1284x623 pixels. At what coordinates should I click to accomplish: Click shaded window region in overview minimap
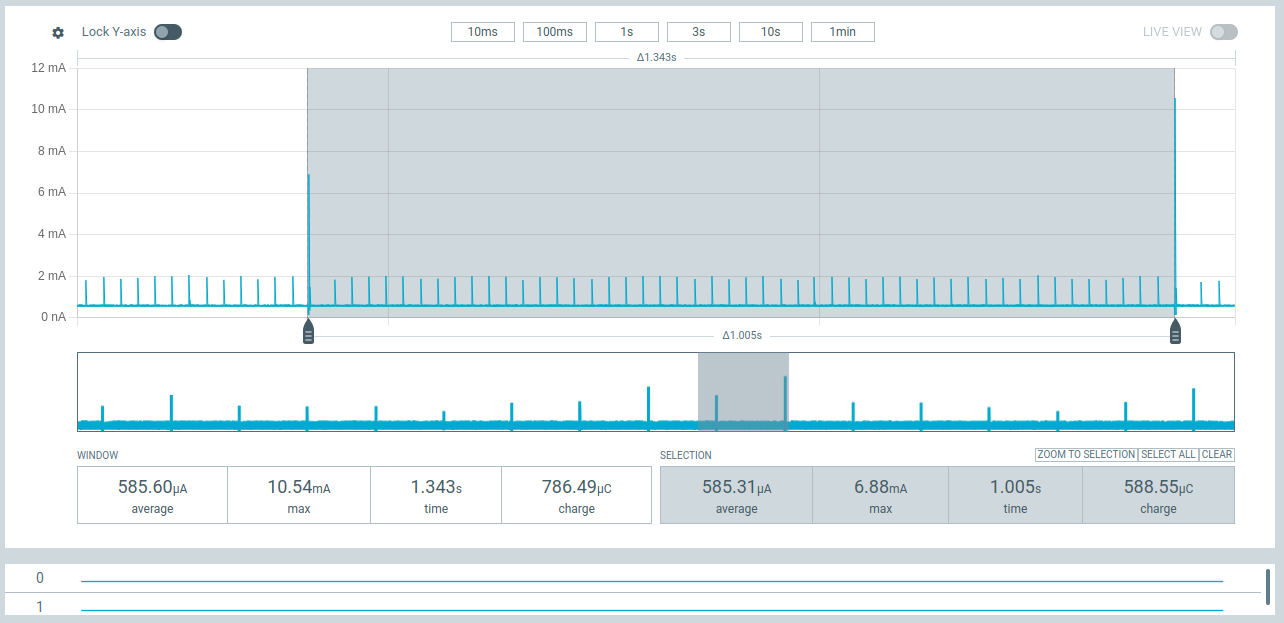[743, 392]
